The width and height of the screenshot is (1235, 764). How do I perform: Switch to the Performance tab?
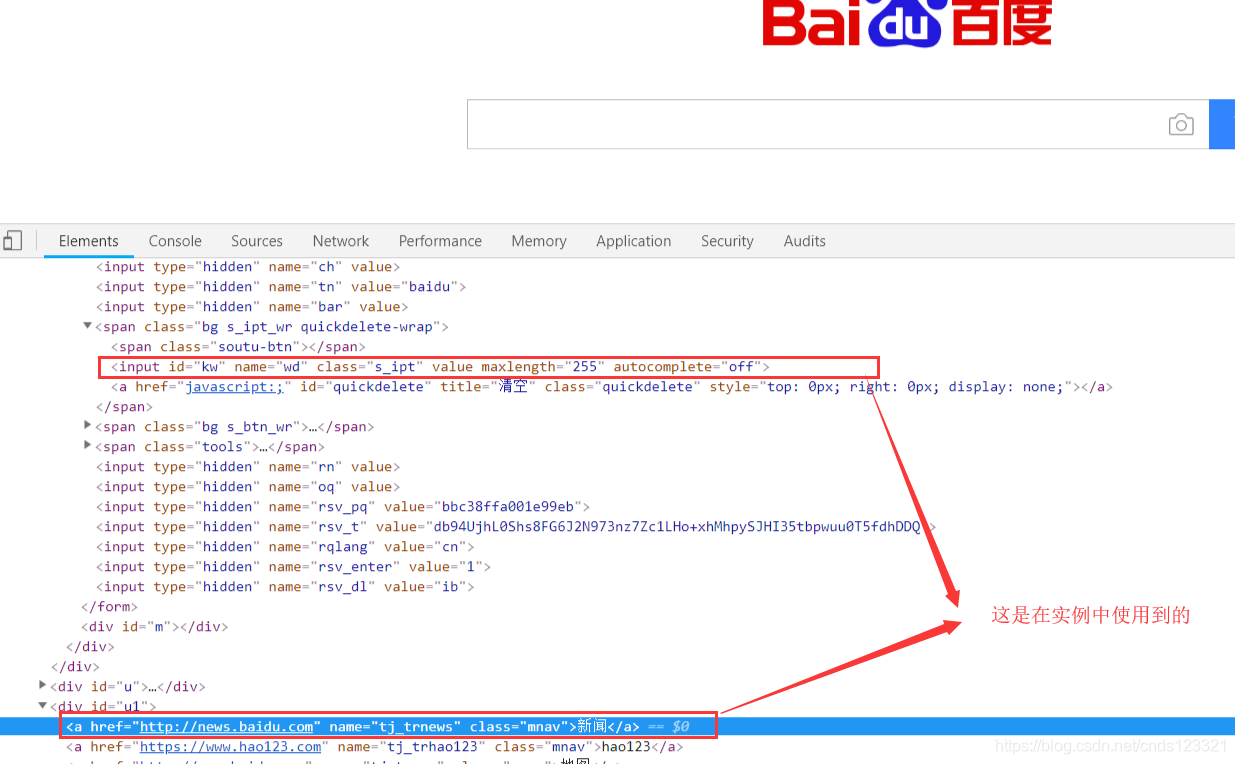(x=440, y=241)
